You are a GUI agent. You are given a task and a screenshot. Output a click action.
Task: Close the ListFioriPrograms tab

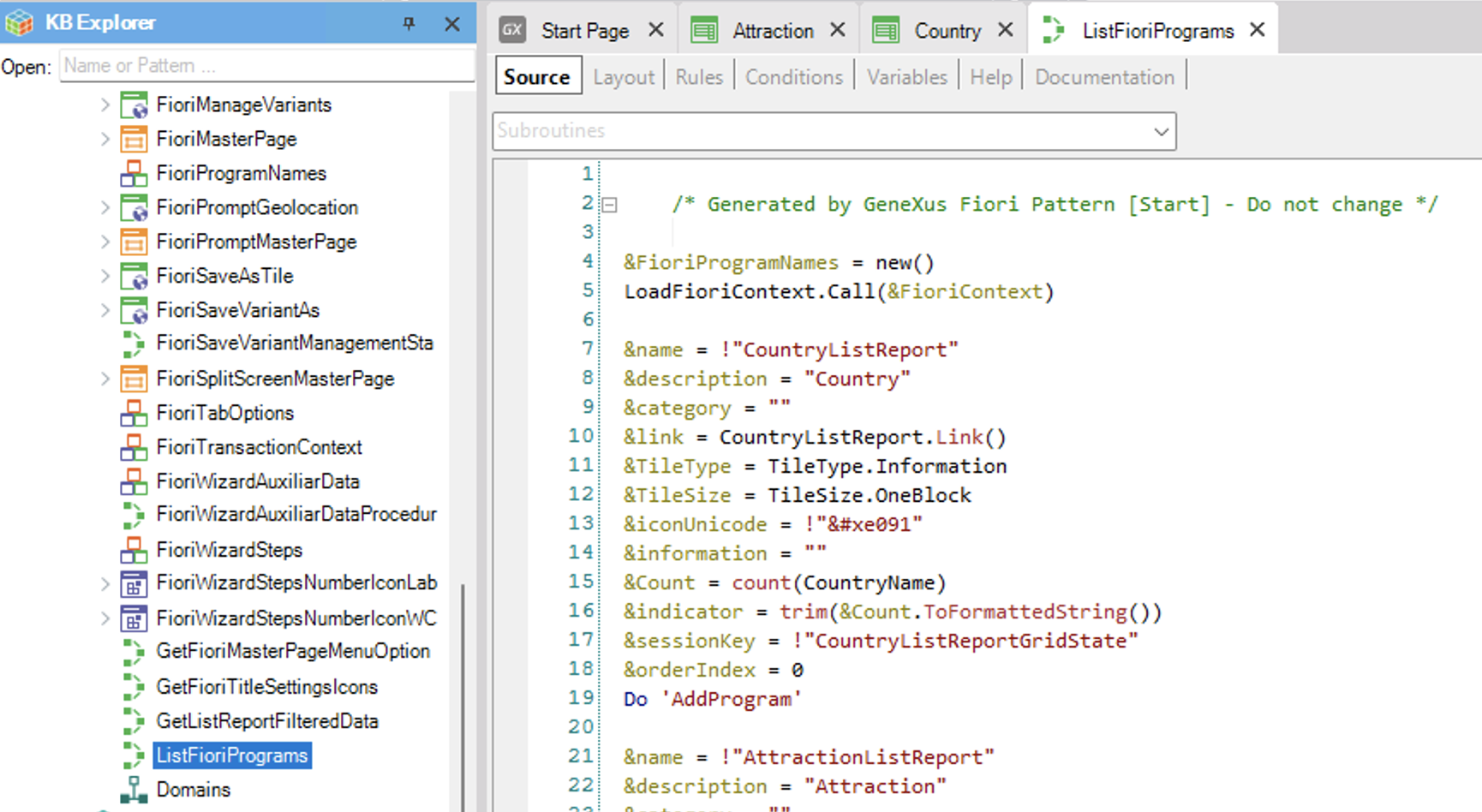point(1258,30)
